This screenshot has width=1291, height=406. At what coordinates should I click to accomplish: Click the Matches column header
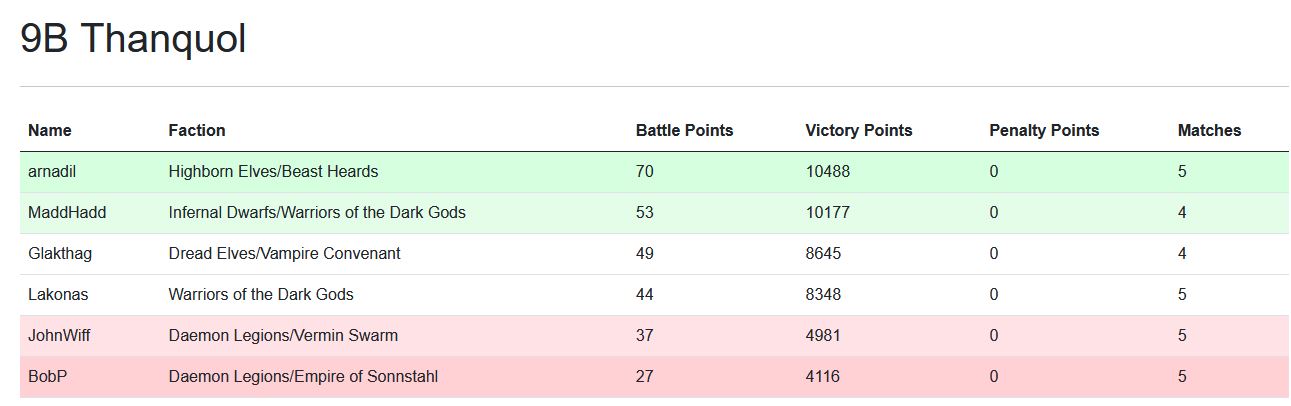[1209, 130]
